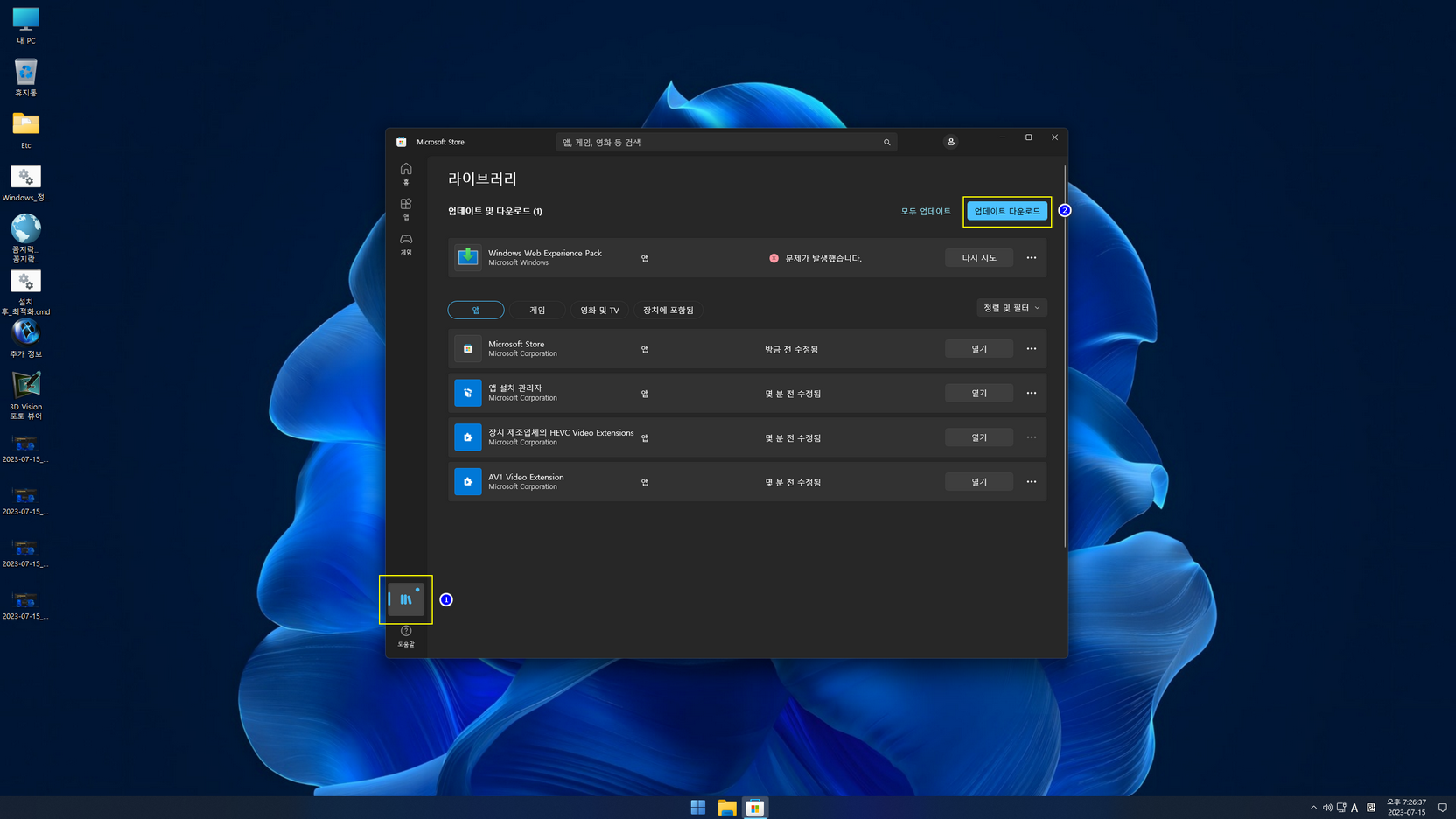Open more options for Microsoft Store row

(x=1032, y=348)
